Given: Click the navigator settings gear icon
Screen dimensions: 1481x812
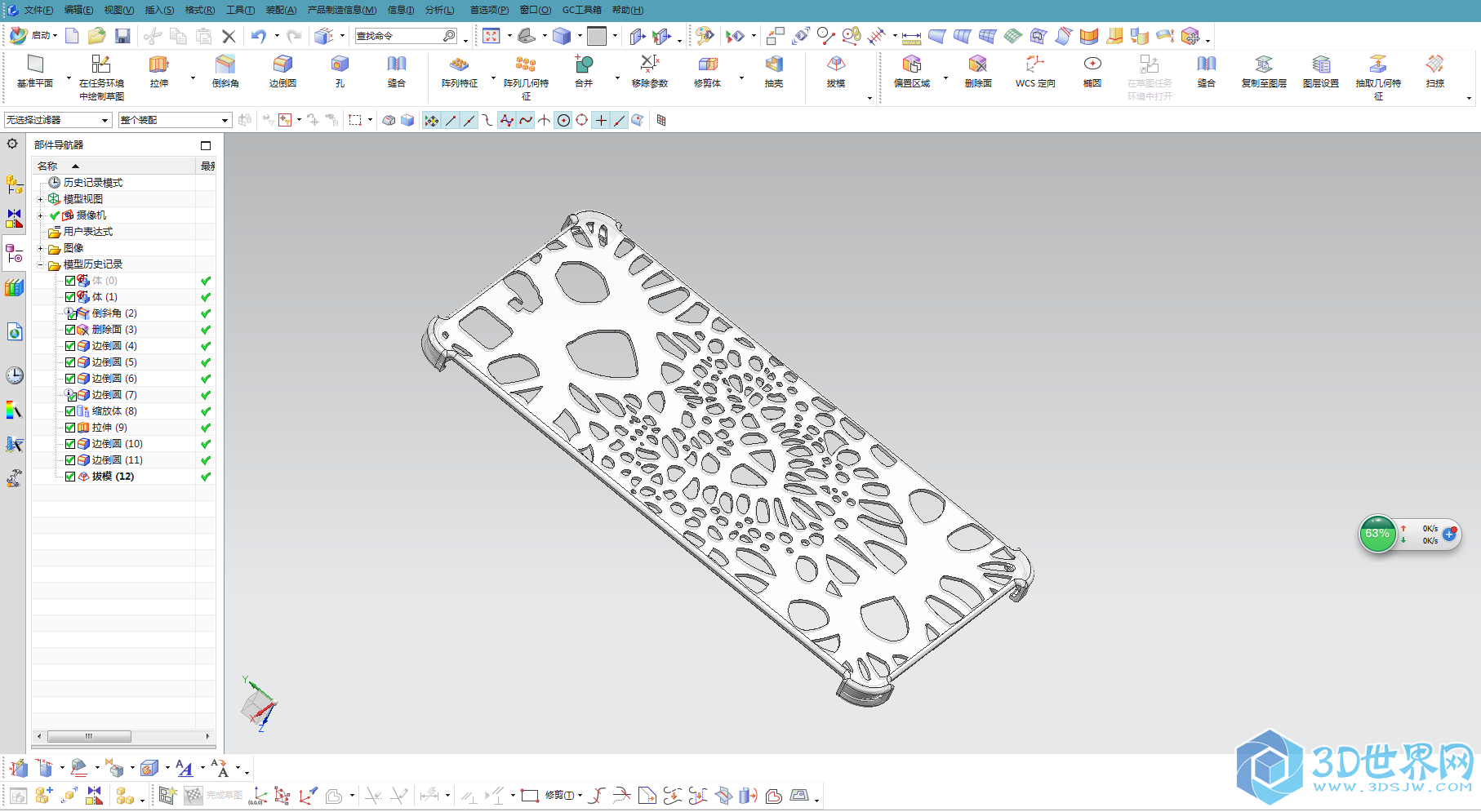Looking at the screenshot, I should pos(12,144).
